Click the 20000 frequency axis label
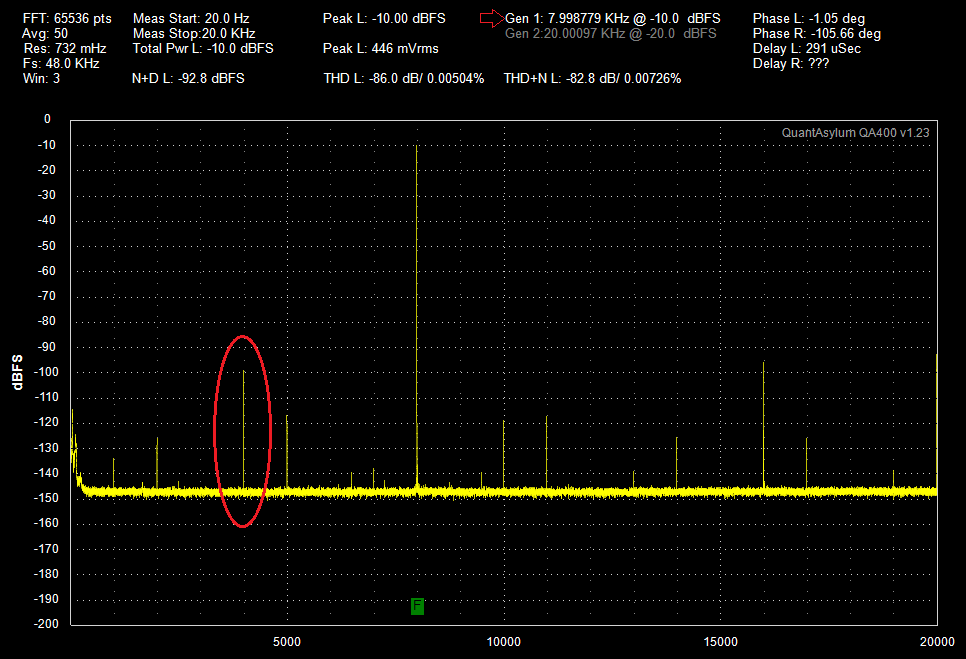 pos(937,641)
